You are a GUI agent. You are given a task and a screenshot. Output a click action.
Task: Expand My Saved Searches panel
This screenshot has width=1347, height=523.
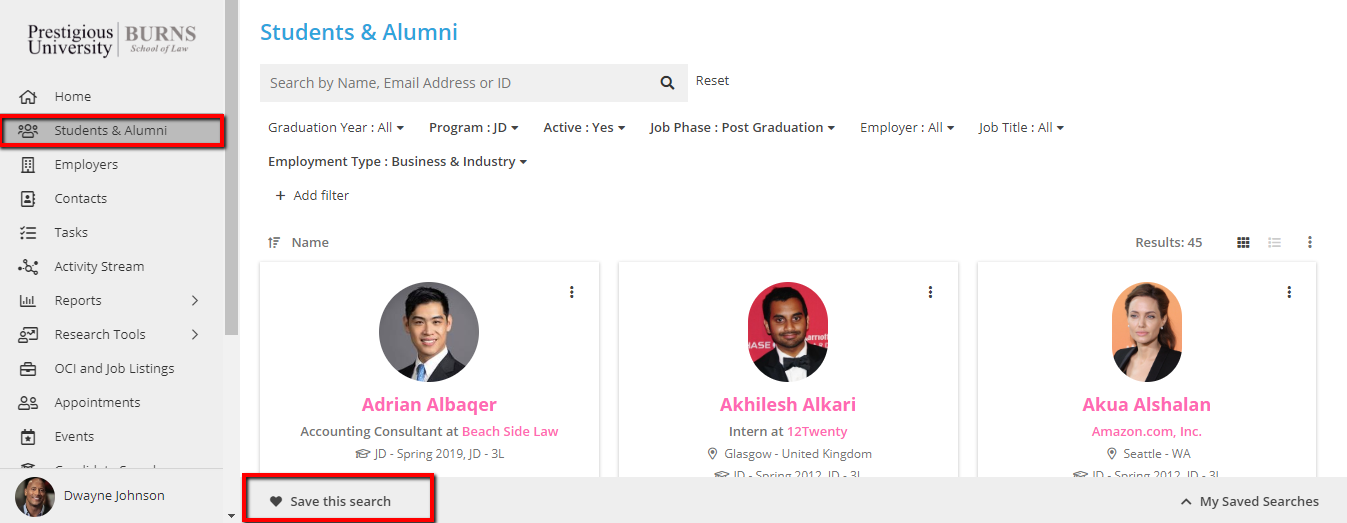click(x=1249, y=502)
